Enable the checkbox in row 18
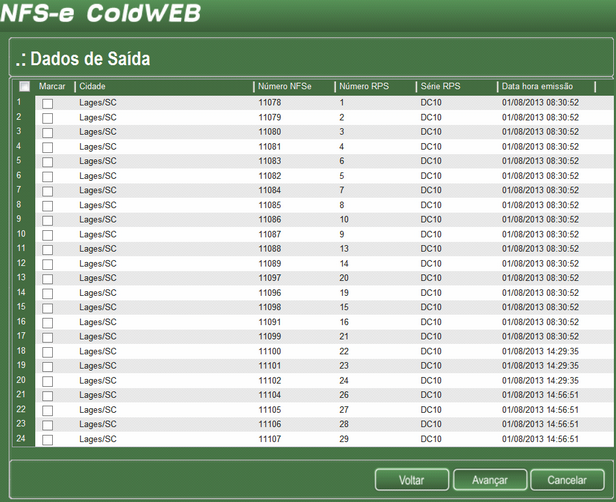This screenshot has height=502, width=616. click(47, 352)
